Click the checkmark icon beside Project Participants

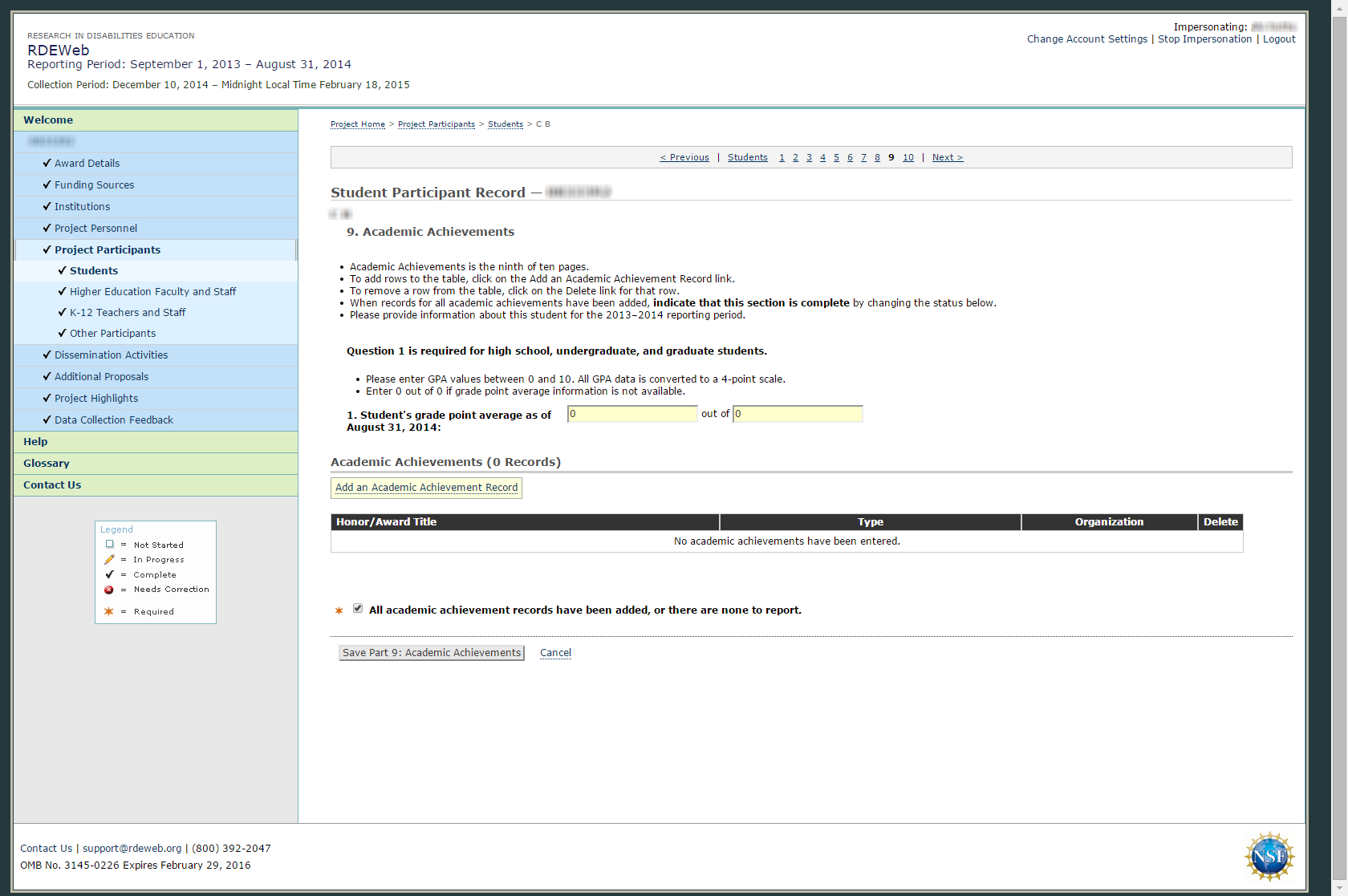47,249
